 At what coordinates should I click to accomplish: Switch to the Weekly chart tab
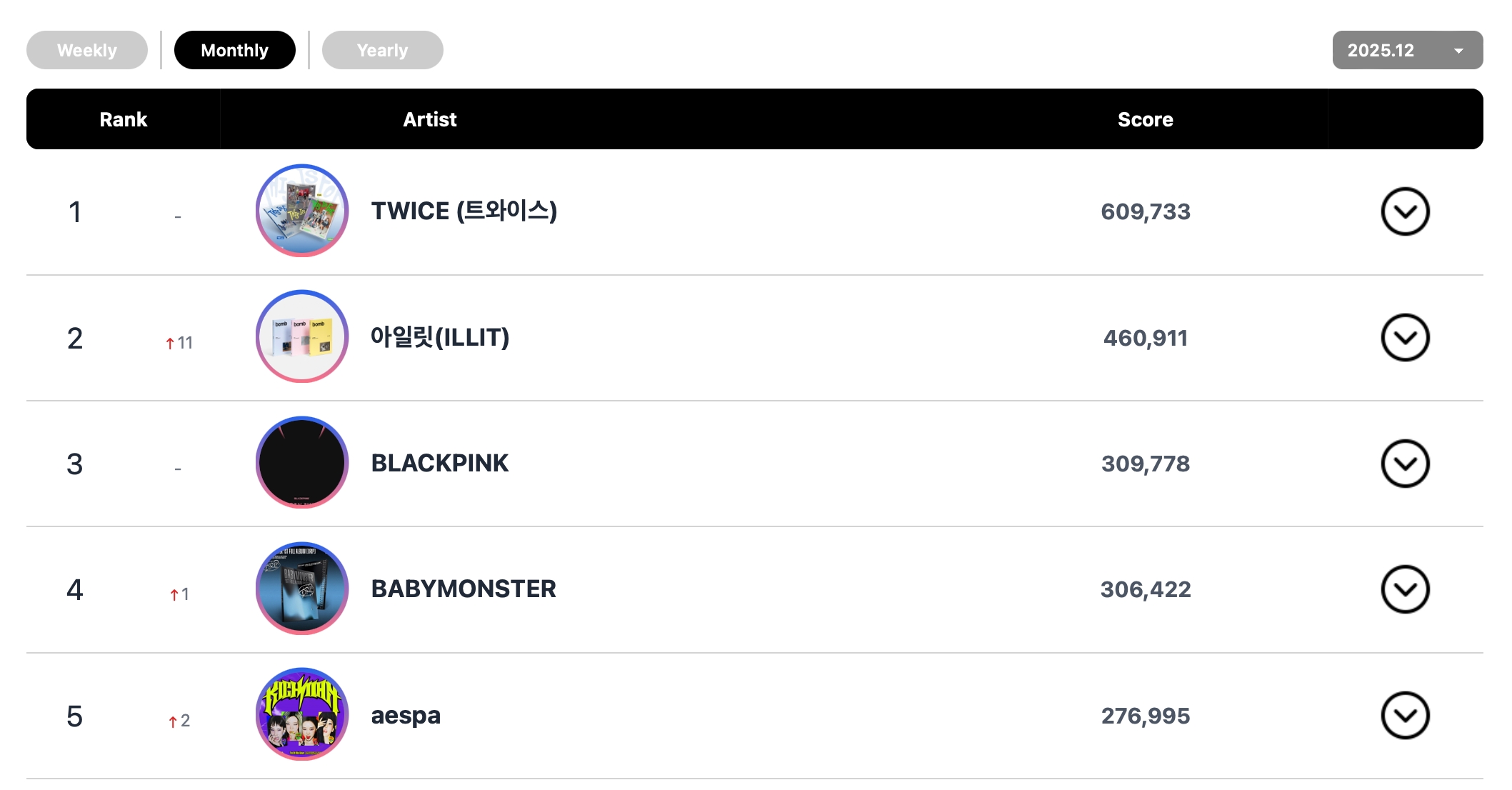(x=87, y=50)
